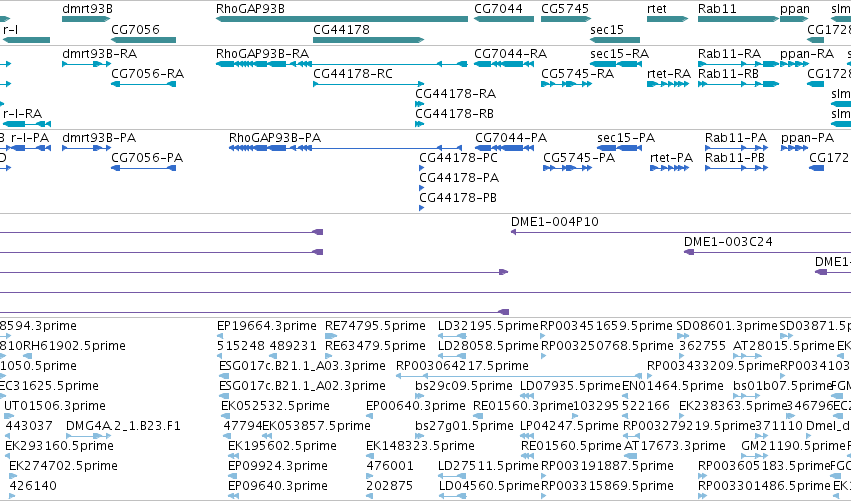Click the r-l gene label

pyautogui.click(x=11, y=29)
